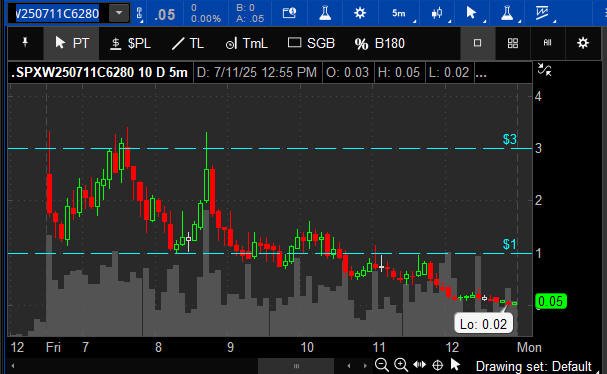Open chart settings gear in top bar

click(360, 13)
